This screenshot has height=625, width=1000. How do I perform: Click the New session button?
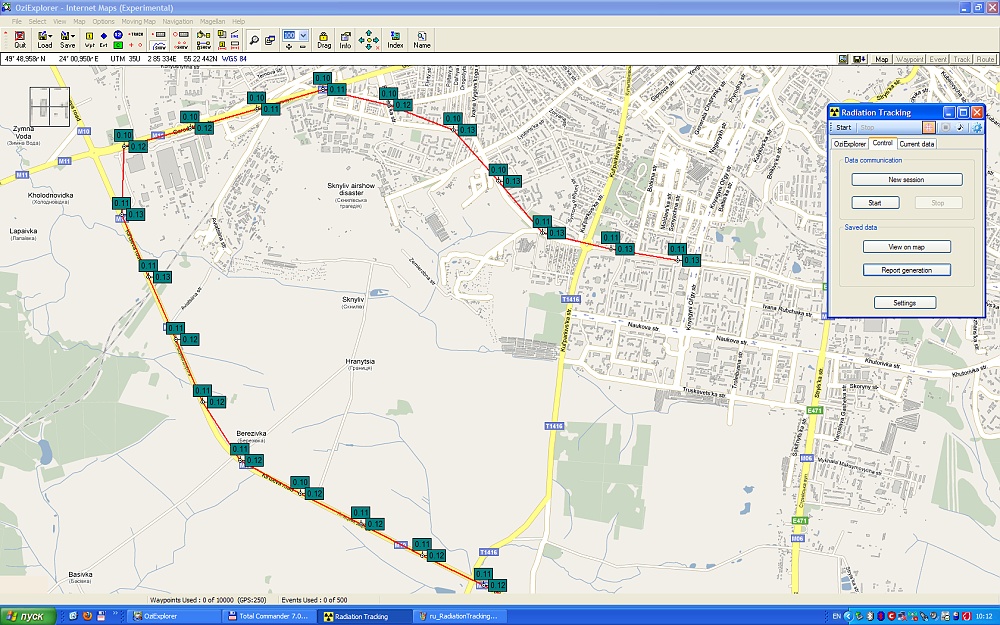(906, 180)
